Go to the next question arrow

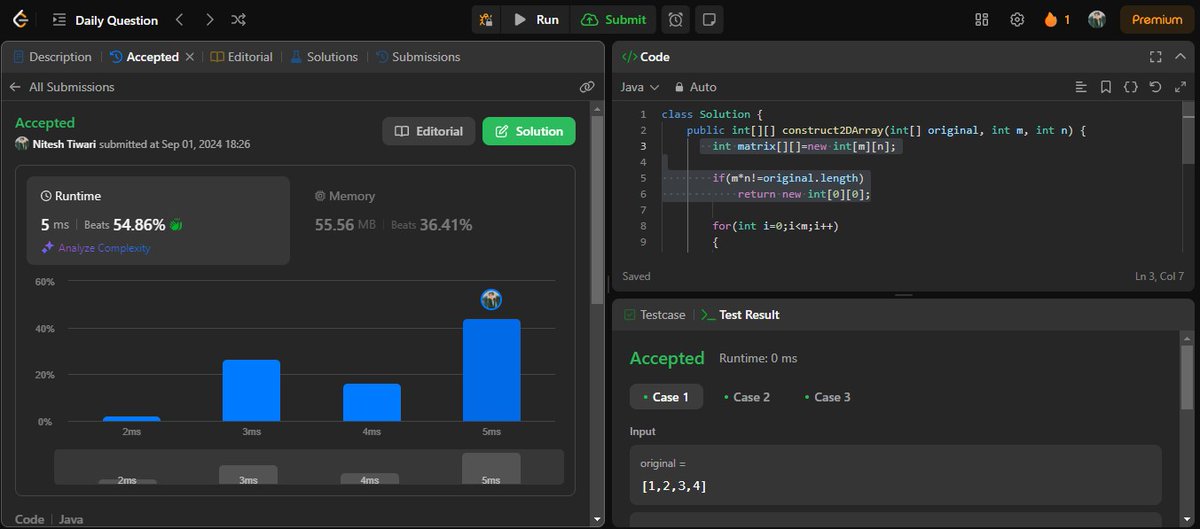(x=209, y=19)
